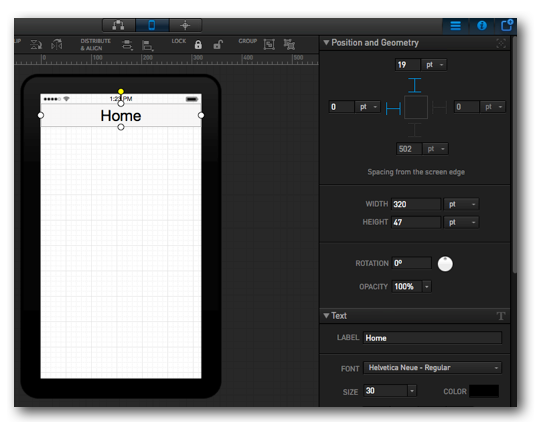Click the font SIZE field showing 30
This screenshot has width=537, height=422.
point(385,391)
